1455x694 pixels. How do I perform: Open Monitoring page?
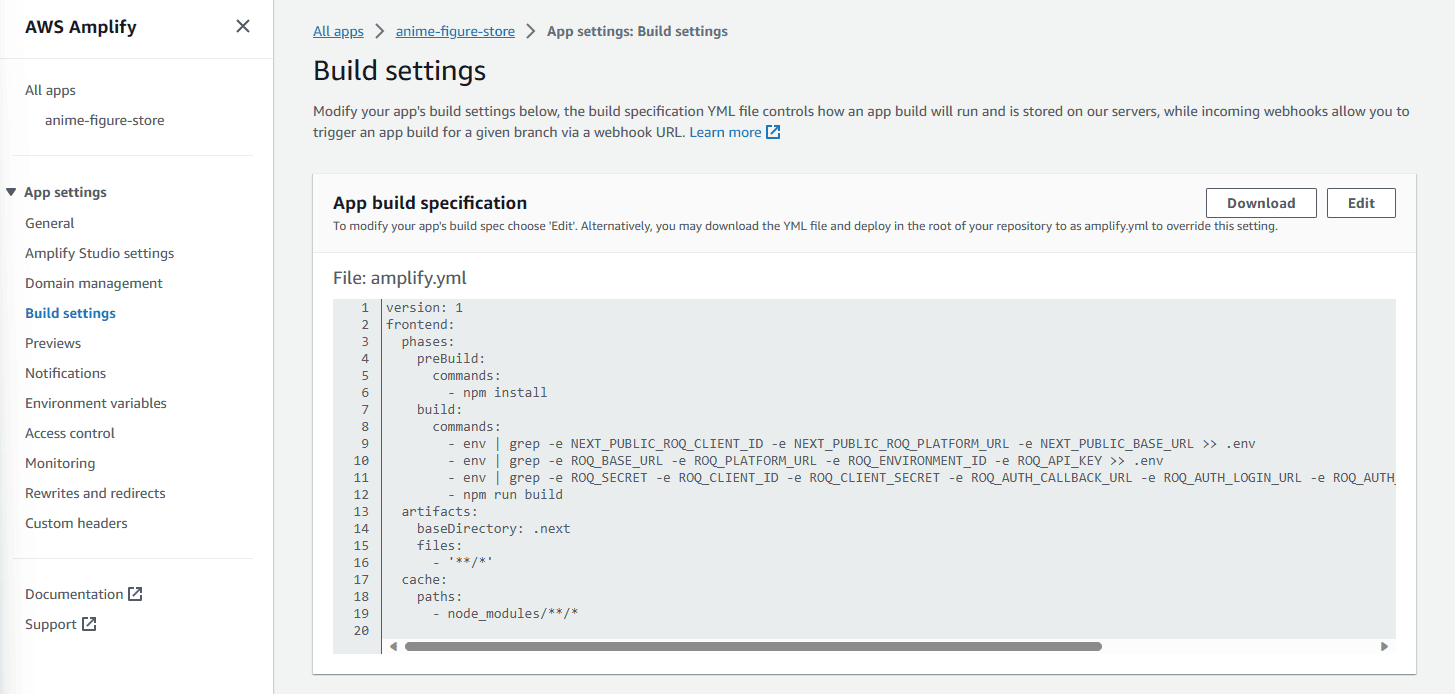click(x=60, y=463)
